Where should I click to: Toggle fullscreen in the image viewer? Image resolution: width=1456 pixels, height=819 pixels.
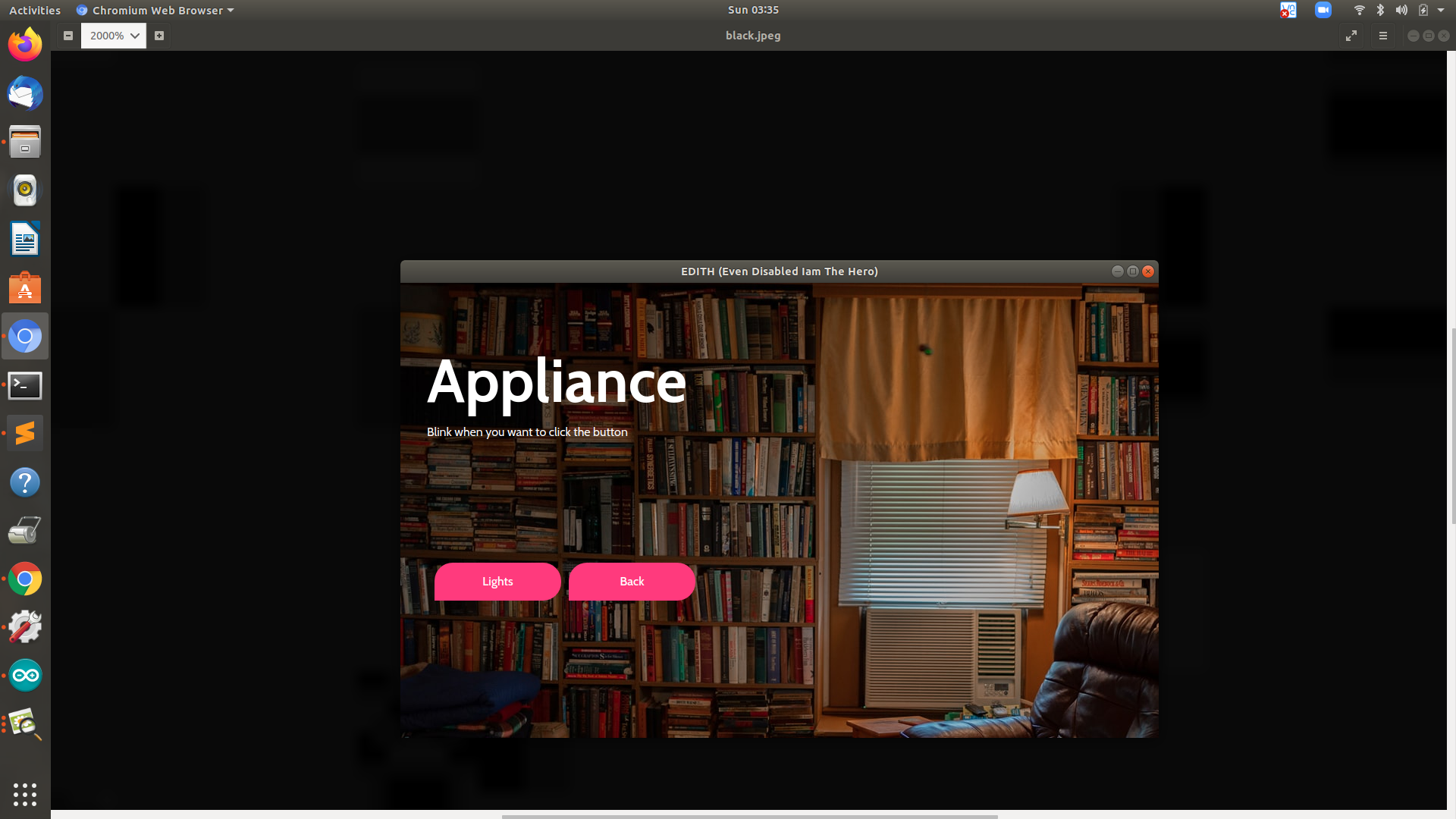pos(1351,36)
